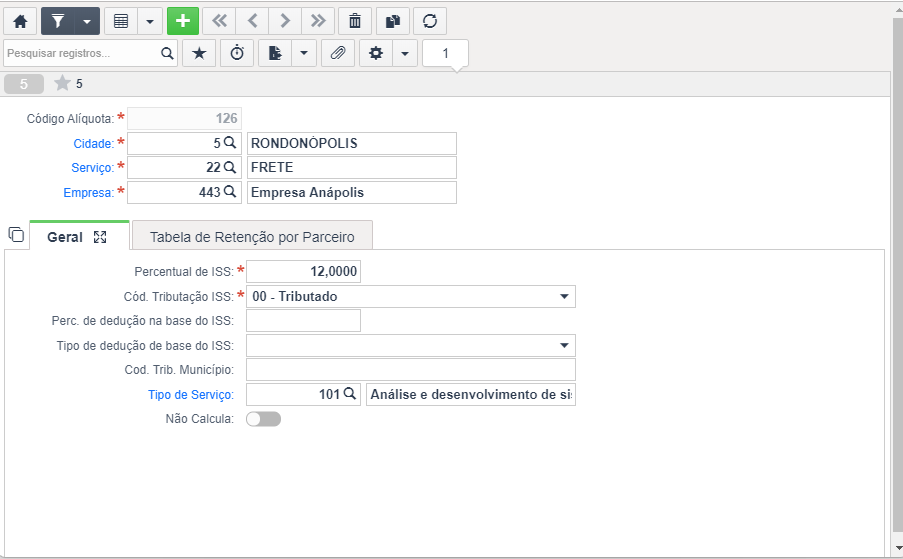Search Serviço with magnifier icon
Viewport: 903px width, 559px height.
pos(230,168)
